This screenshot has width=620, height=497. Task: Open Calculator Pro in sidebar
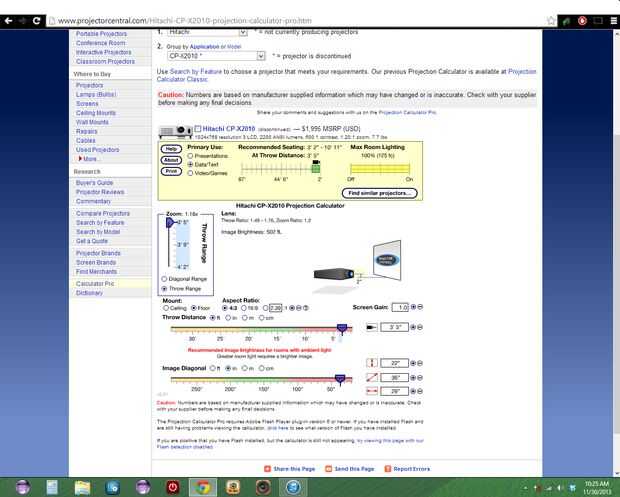tap(95, 283)
